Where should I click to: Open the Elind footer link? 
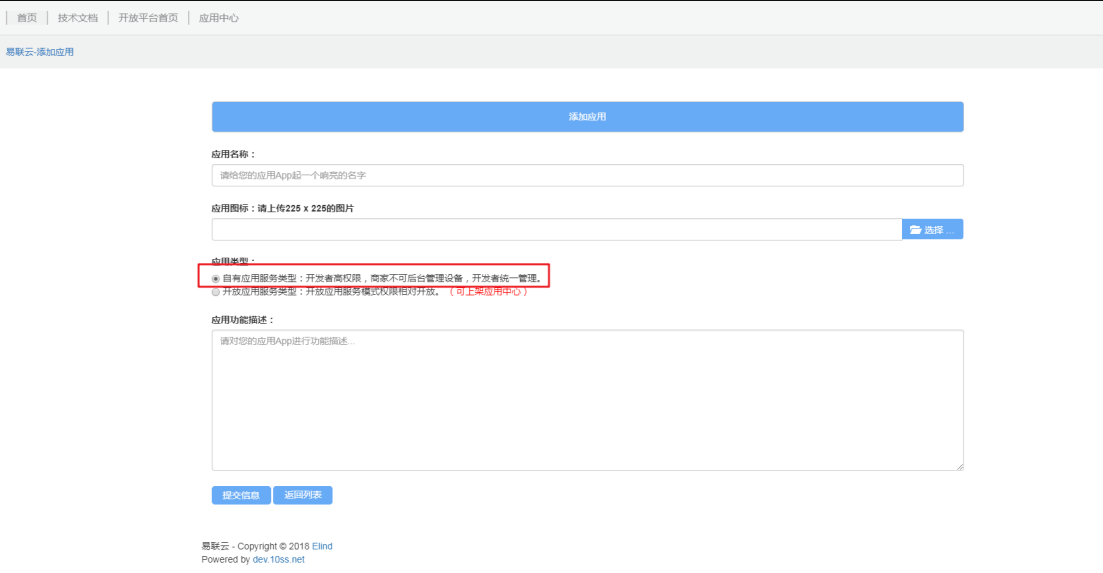[x=322, y=546]
